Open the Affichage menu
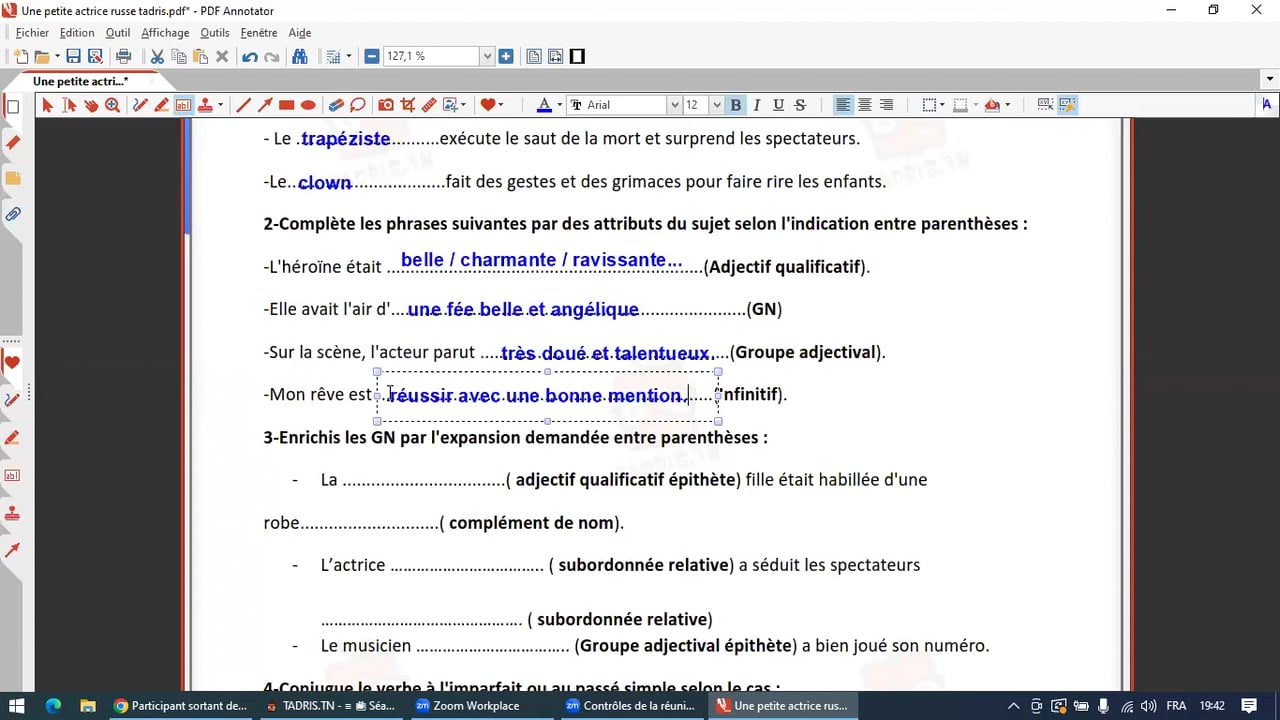1280x720 pixels. tap(165, 33)
